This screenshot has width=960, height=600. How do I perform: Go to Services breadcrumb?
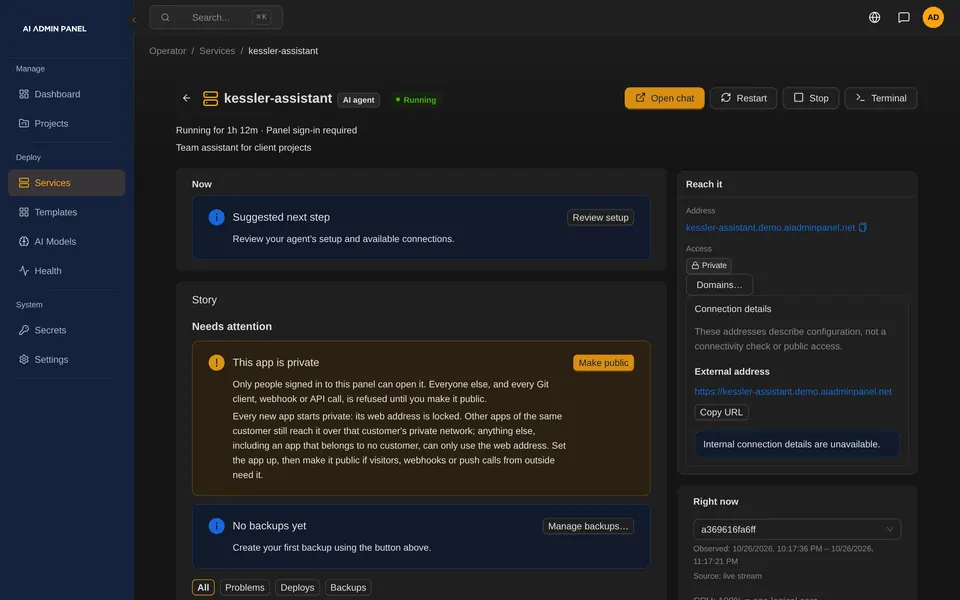[217, 51]
